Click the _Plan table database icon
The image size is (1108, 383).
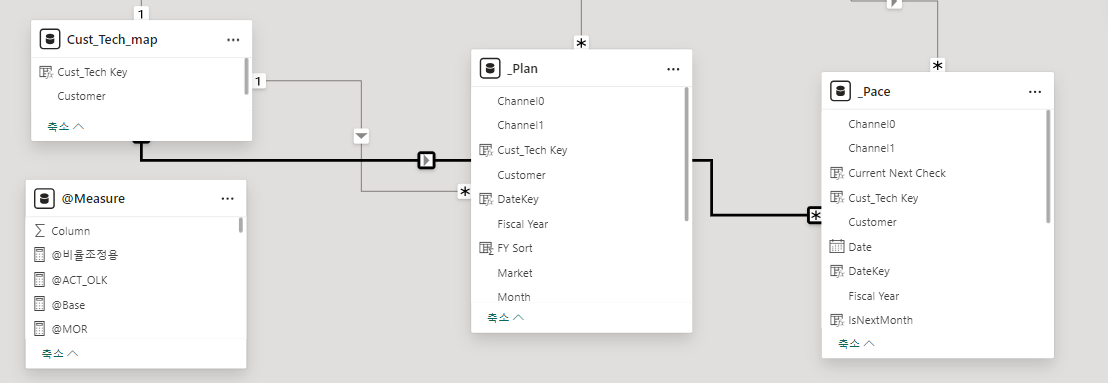point(490,69)
